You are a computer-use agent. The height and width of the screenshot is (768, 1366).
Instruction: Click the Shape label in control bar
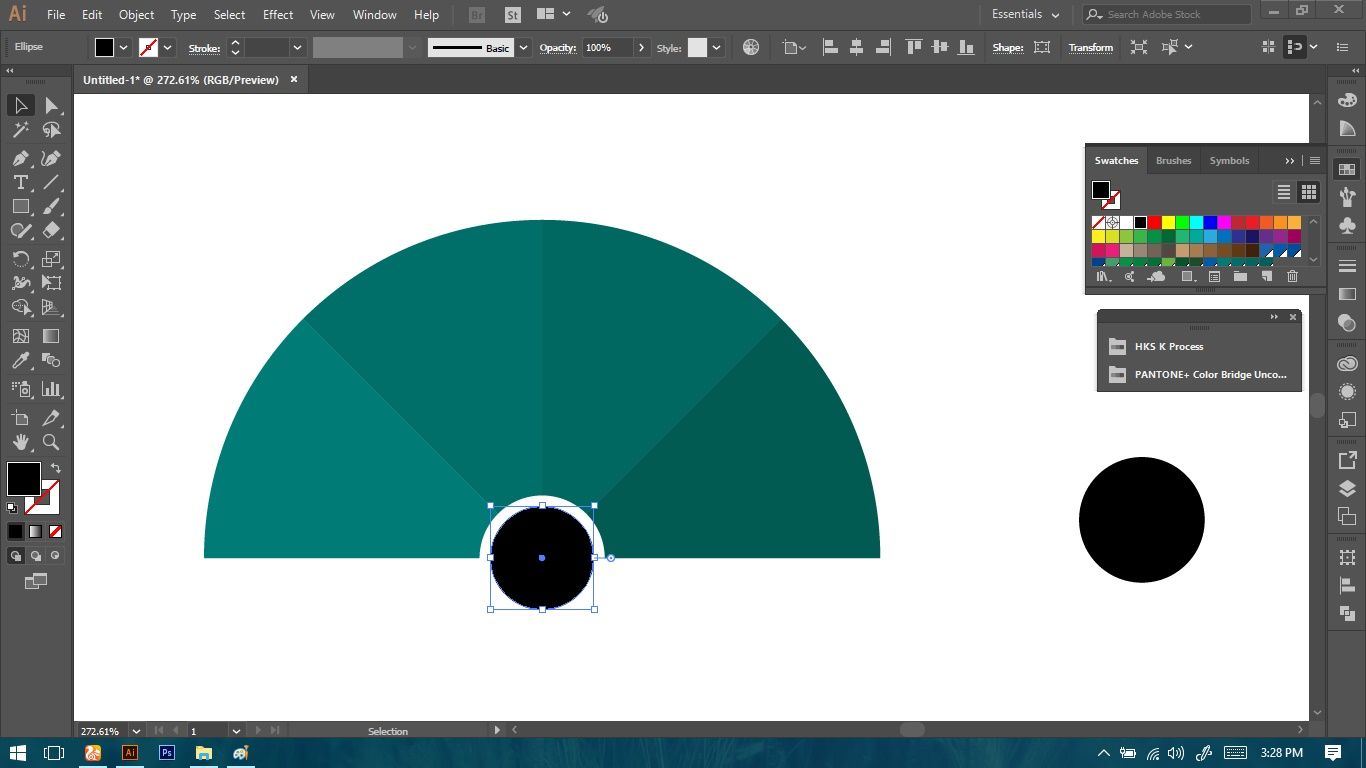tap(1008, 47)
